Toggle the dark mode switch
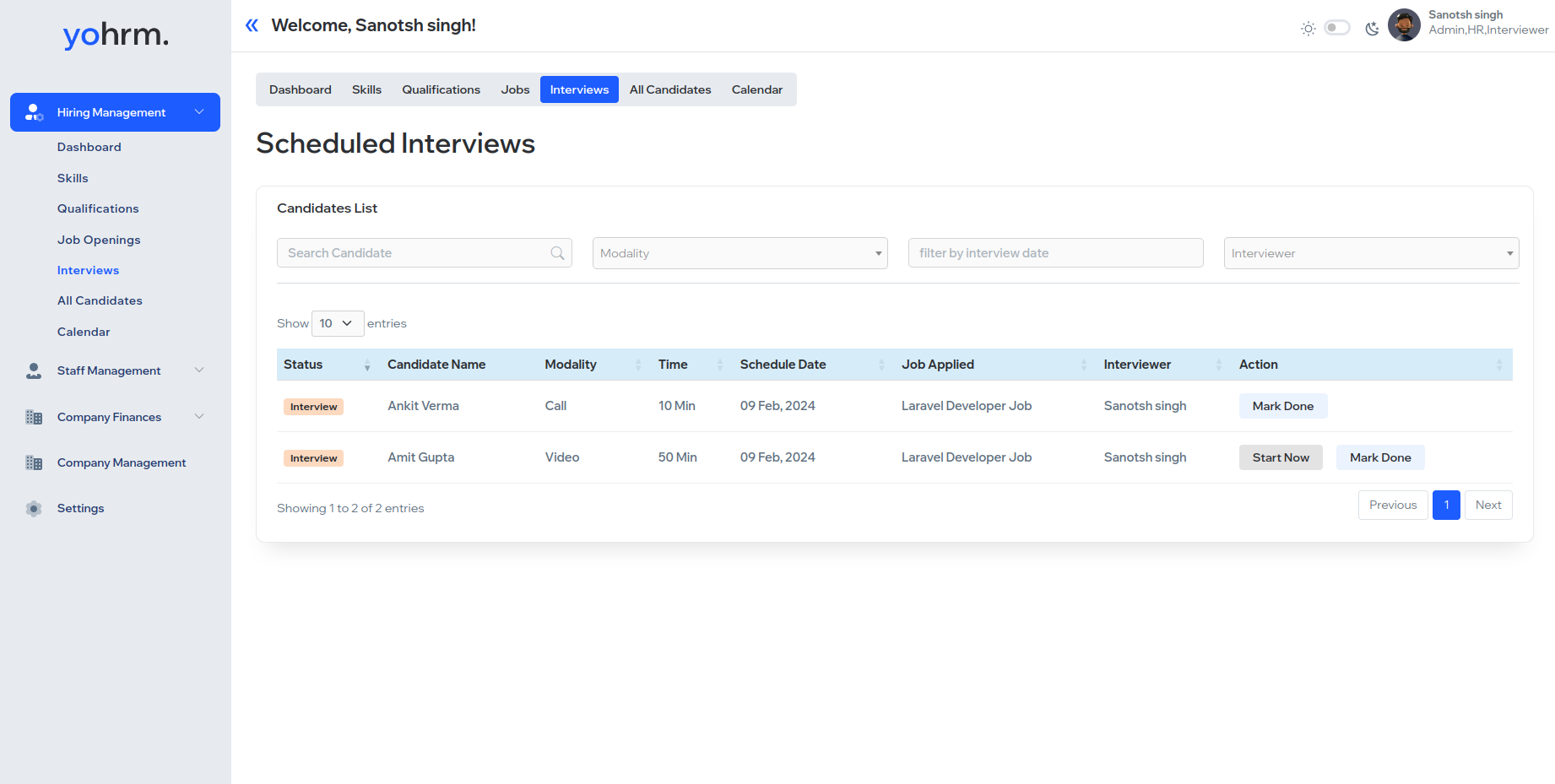The height and width of the screenshot is (784, 1555). tap(1337, 28)
